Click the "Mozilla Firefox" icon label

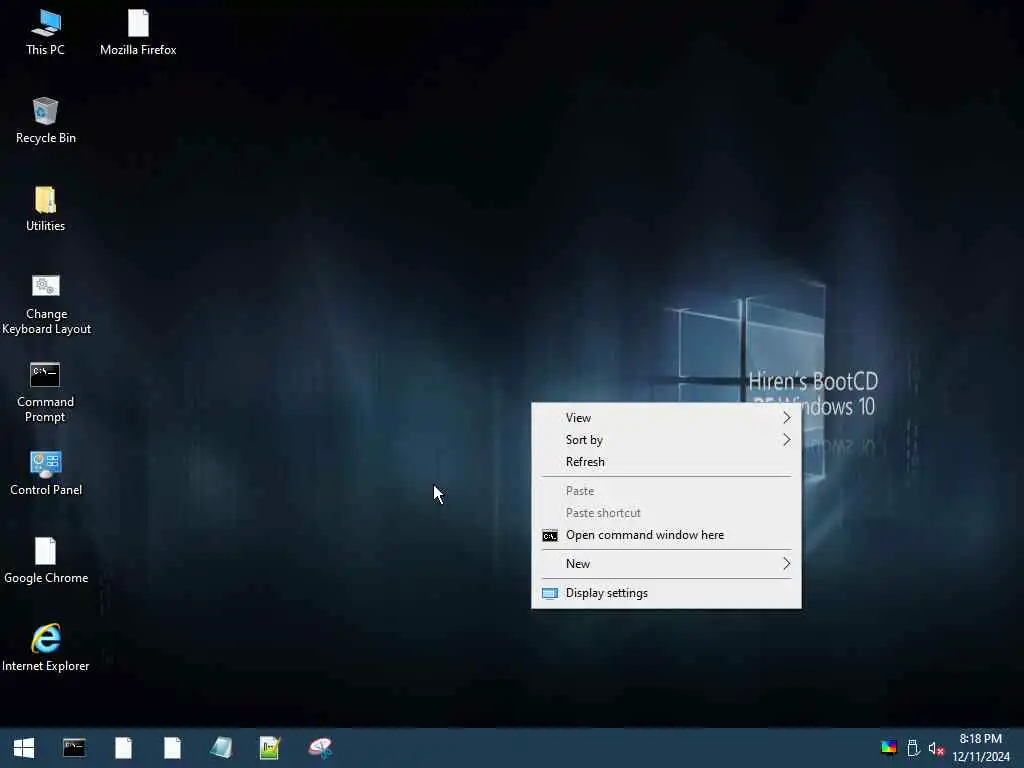[x=138, y=50]
